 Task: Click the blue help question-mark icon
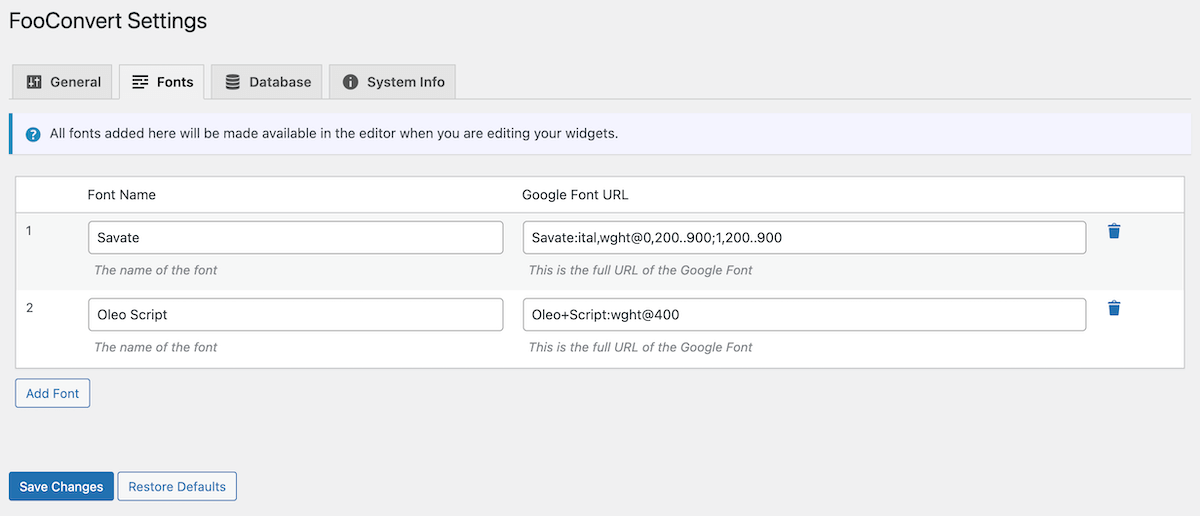point(33,134)
